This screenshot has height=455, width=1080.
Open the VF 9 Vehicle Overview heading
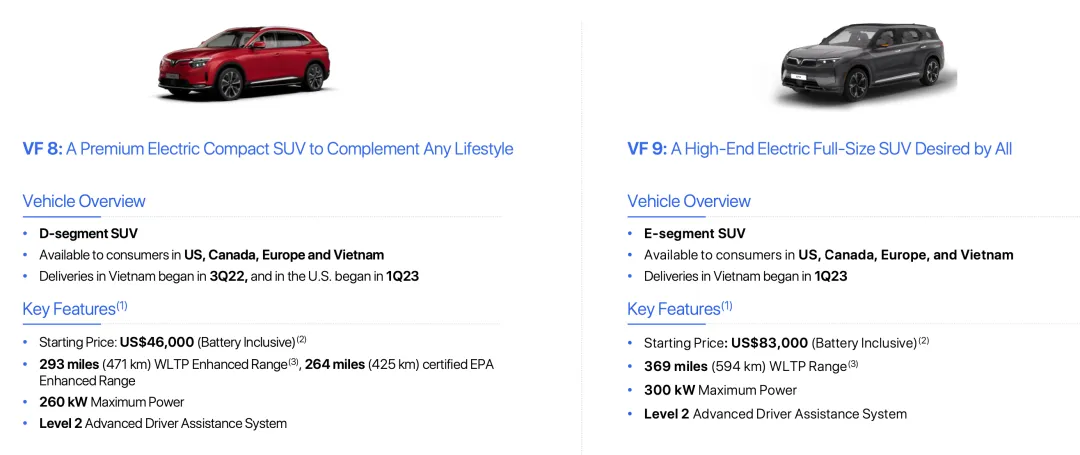(689, 201)
